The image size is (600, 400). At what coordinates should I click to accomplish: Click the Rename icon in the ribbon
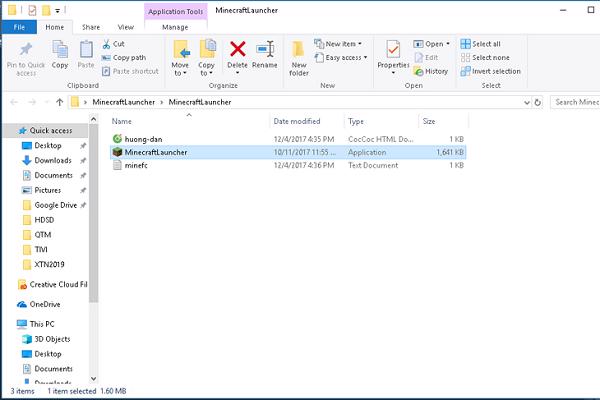[265, 50]
